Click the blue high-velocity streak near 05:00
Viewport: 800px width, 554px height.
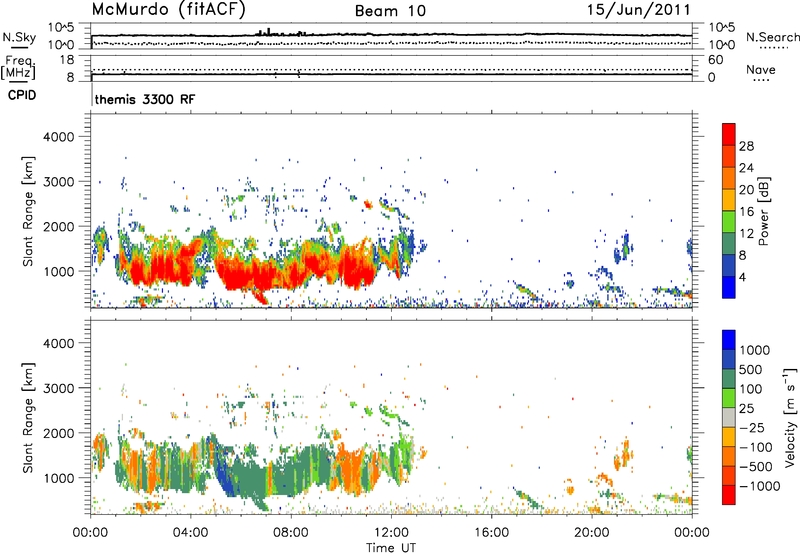[224, 474]
